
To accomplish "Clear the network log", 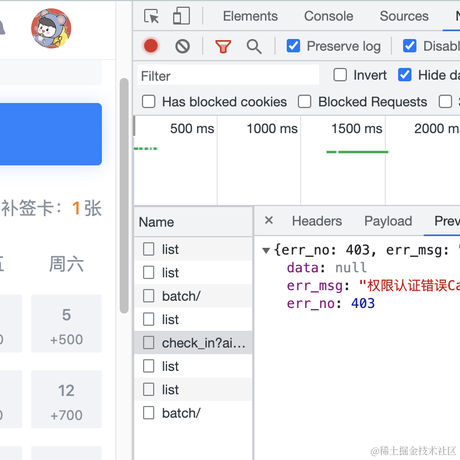I will point(182,46).
